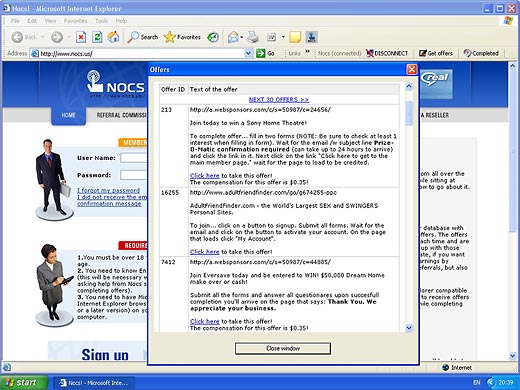Click the Windows Start button

pyautogui.click(x=23, y=382)
